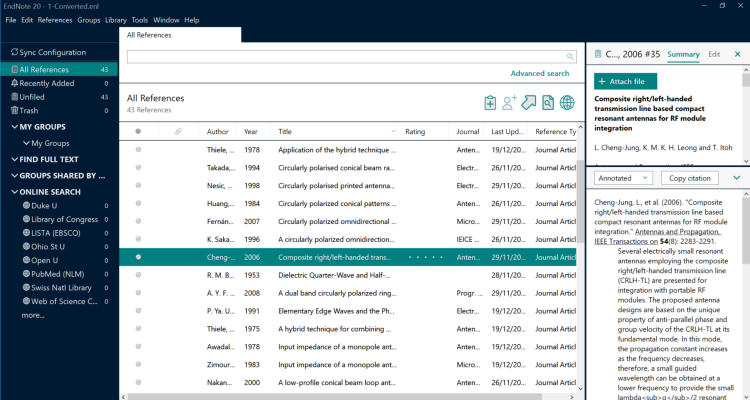The image size is (750, 400).
Task: Click LISTA (EBSCO) globe icon
Action: (x=26, y=233)
